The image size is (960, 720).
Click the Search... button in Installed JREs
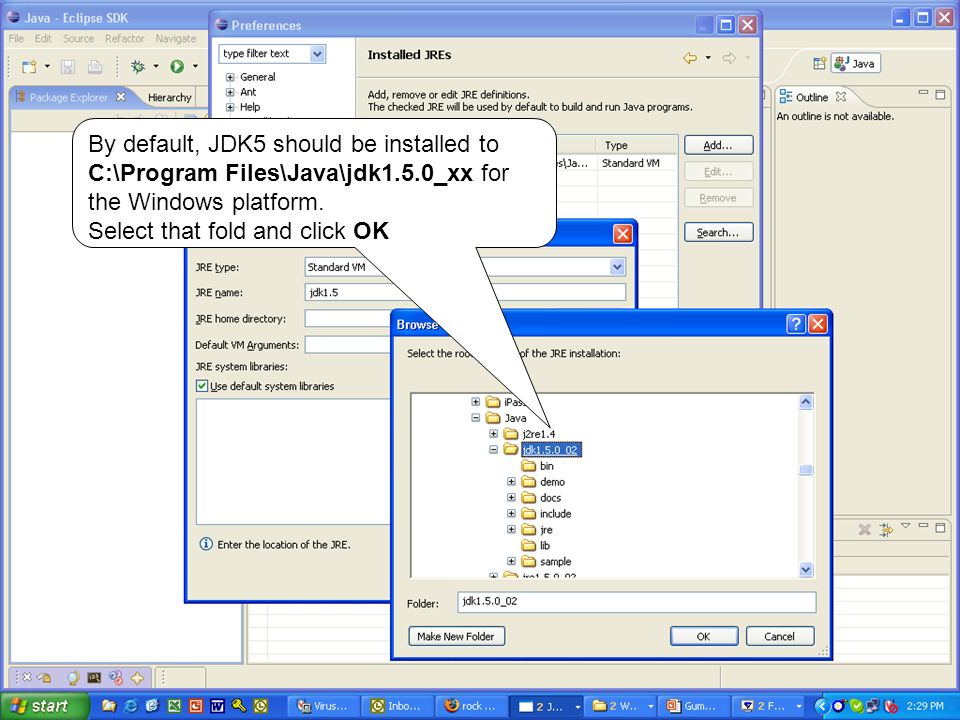718,233
